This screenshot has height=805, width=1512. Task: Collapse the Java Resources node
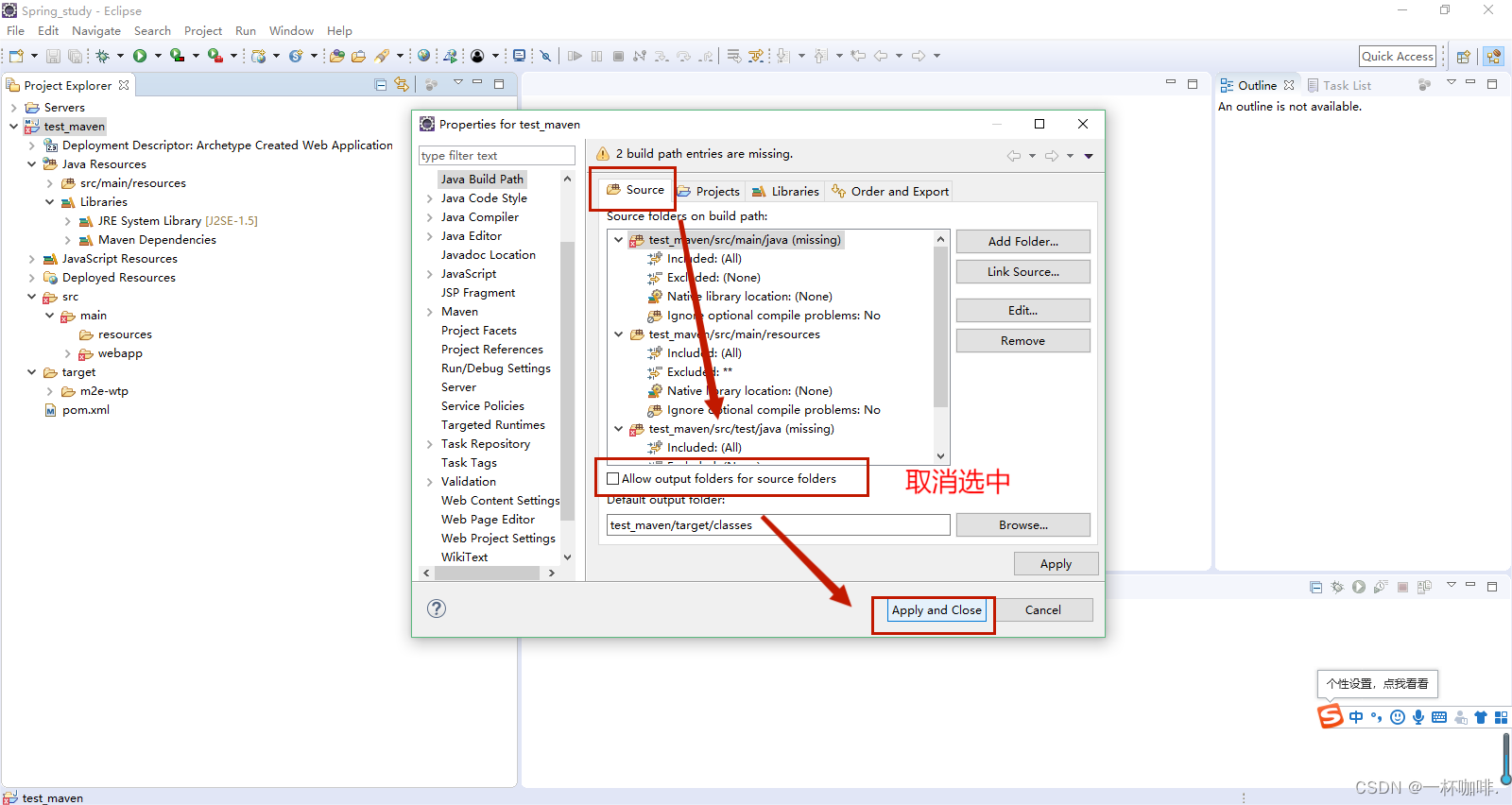(31, 164)
